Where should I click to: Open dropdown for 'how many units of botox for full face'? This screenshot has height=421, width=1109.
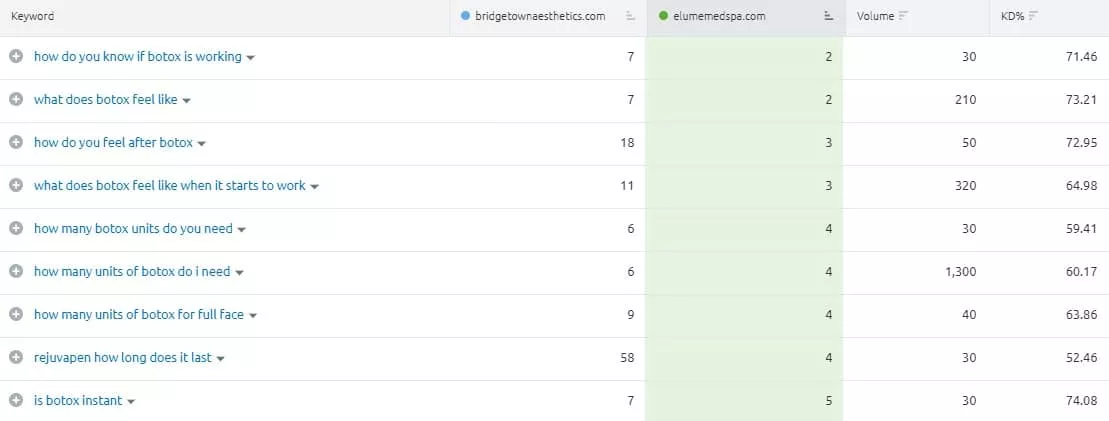(253, 316)
